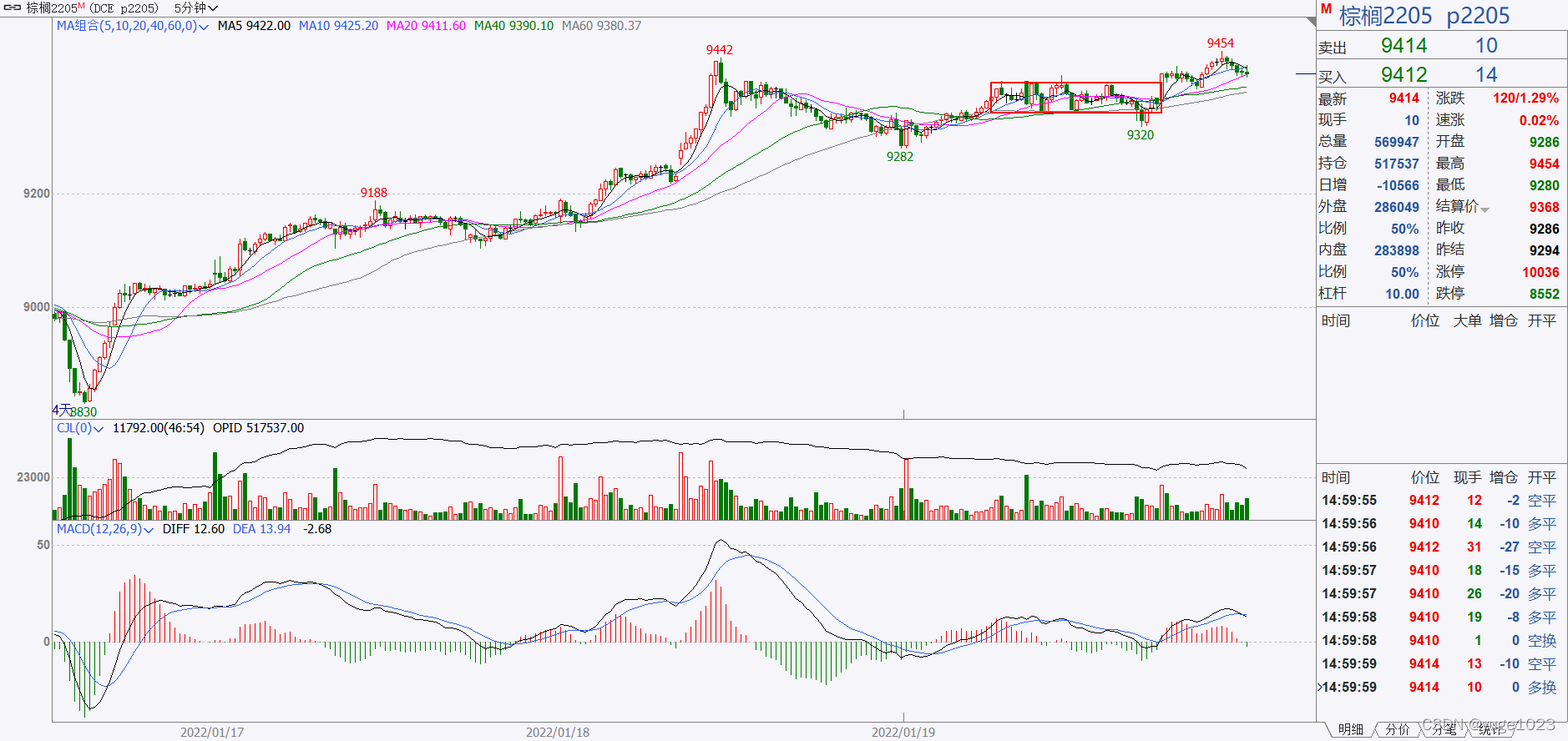Click the small triangle at the chart's top-right corner
This screenshot has width=1568, height=741.
pyautogui.click(x=1311, y=22)
